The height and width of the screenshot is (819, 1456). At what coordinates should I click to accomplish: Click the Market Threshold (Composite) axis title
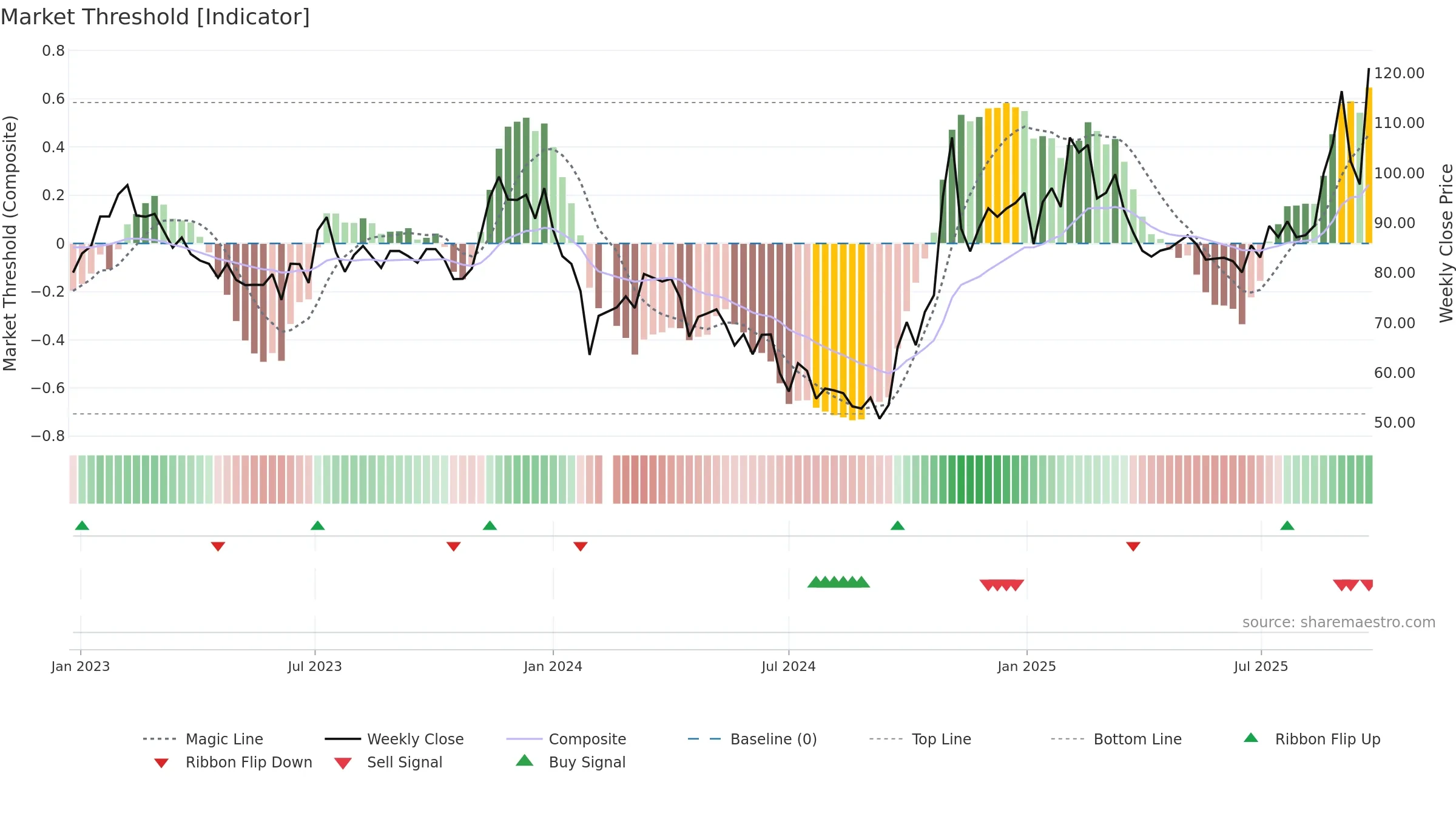click(10, 243)
